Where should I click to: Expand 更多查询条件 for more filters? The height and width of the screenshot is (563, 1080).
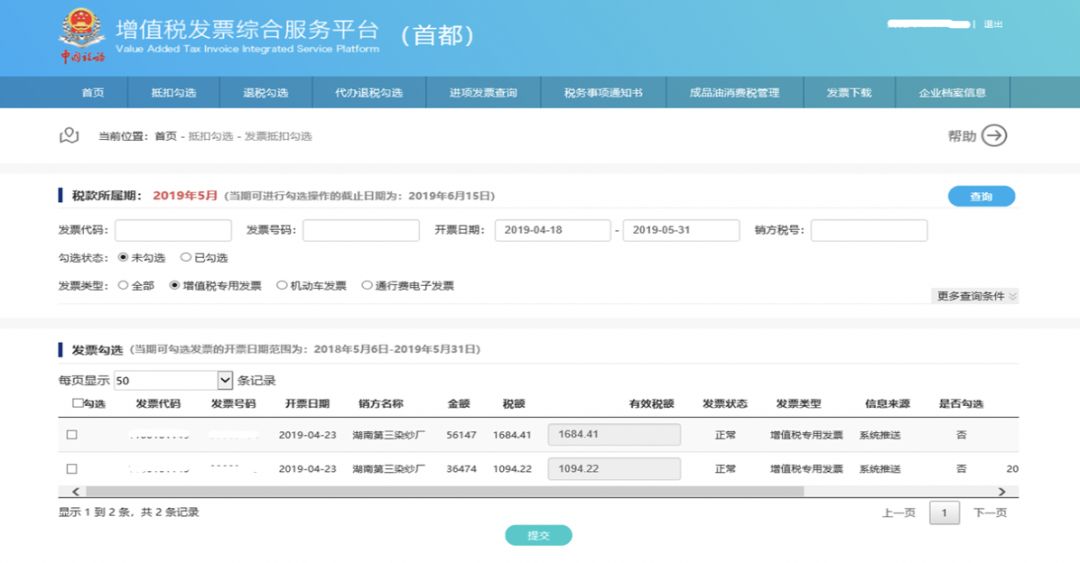(976, 296)
